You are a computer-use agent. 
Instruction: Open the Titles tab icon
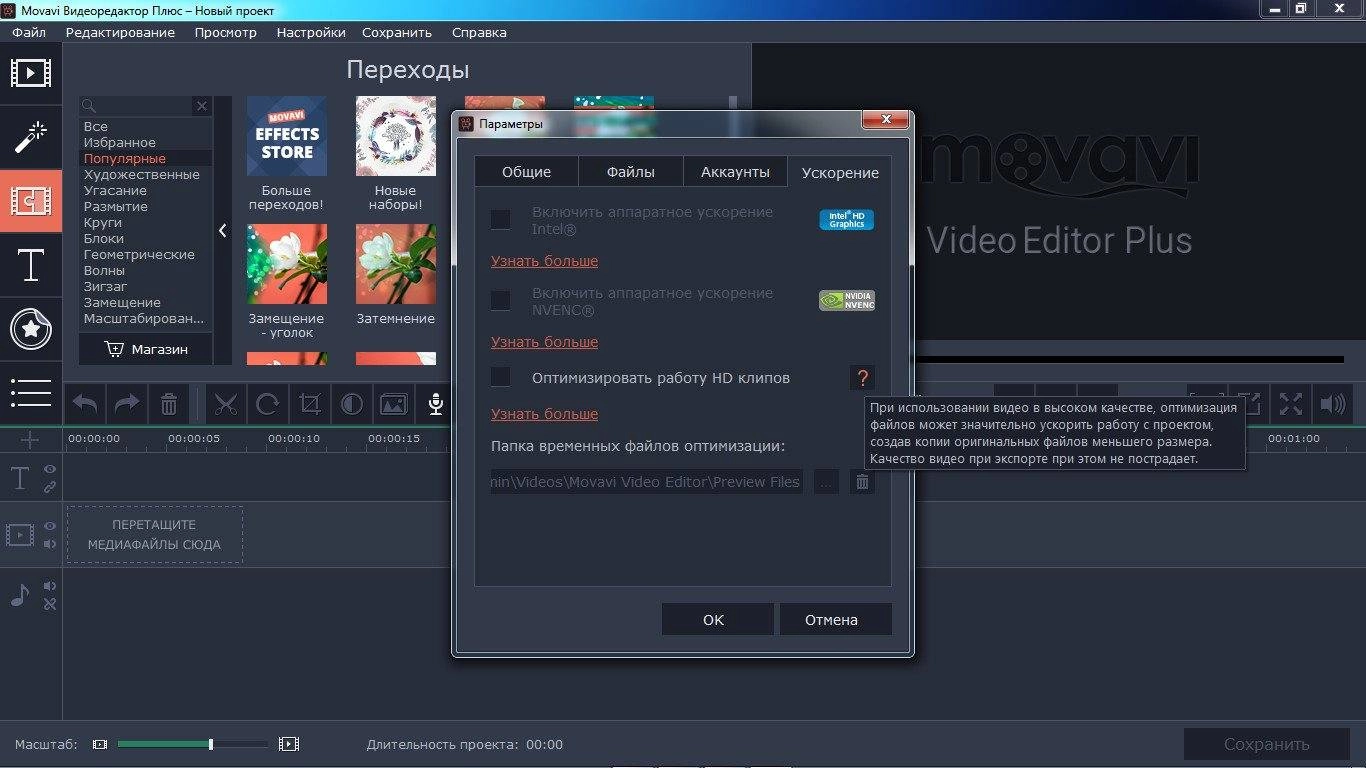pyautogui.click(x=31, y=265)
